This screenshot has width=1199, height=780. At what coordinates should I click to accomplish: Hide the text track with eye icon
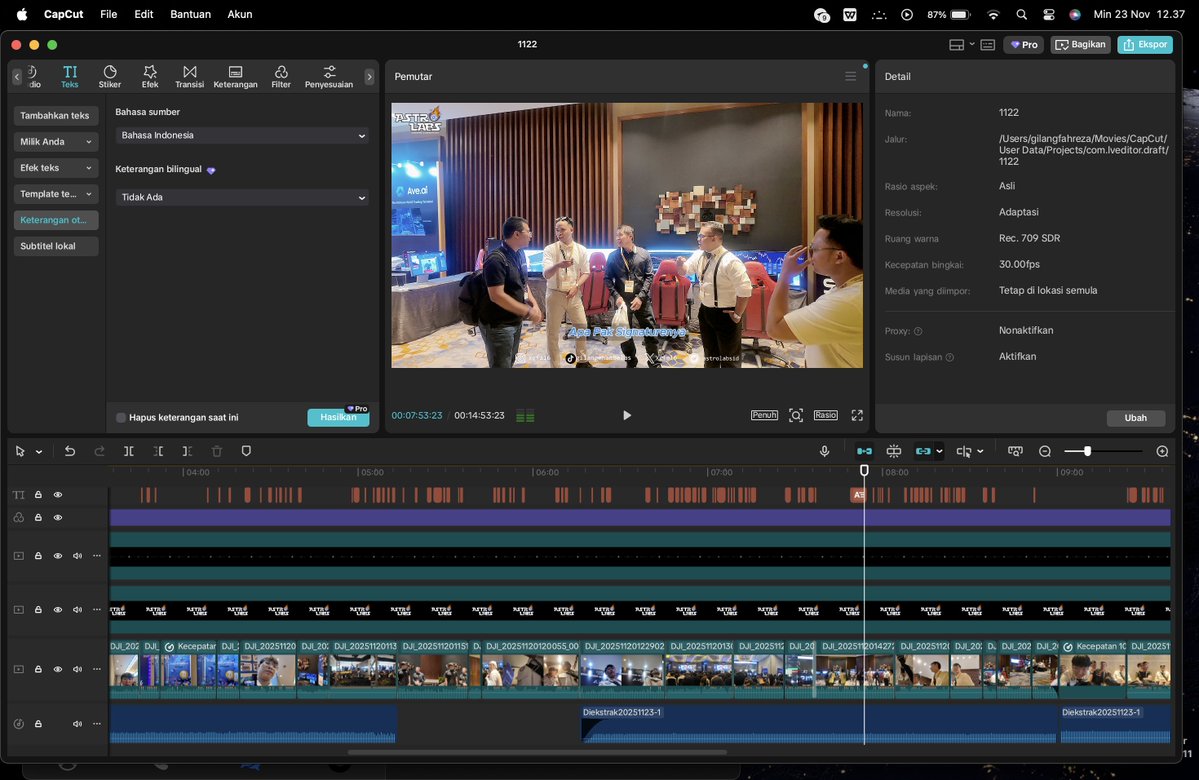click(58, 494)
